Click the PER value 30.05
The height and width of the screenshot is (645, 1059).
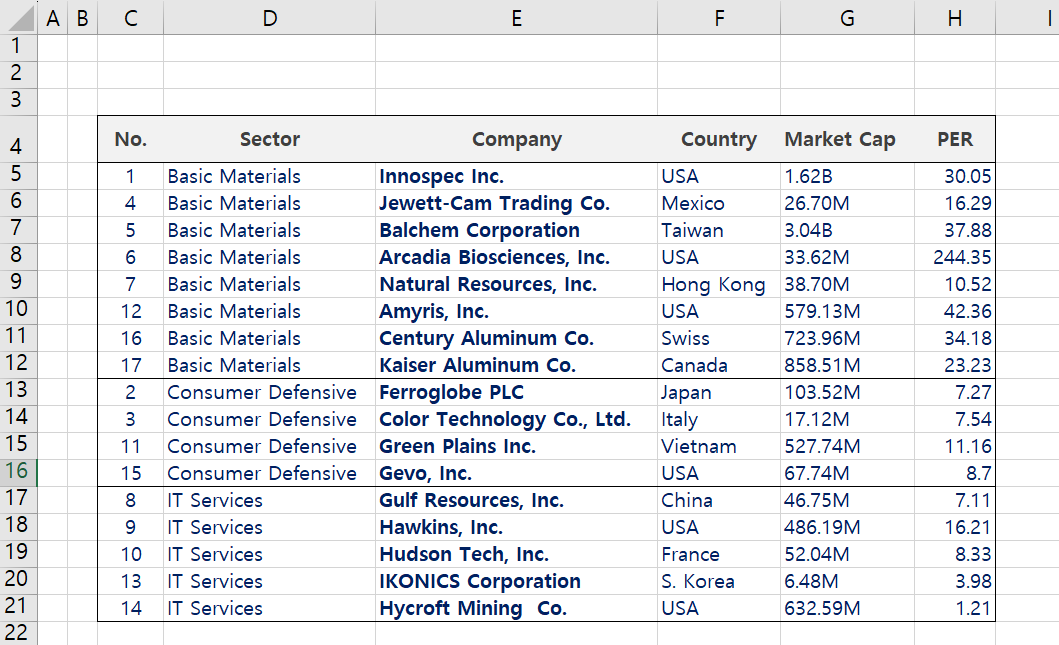click(x=954, y=176)
